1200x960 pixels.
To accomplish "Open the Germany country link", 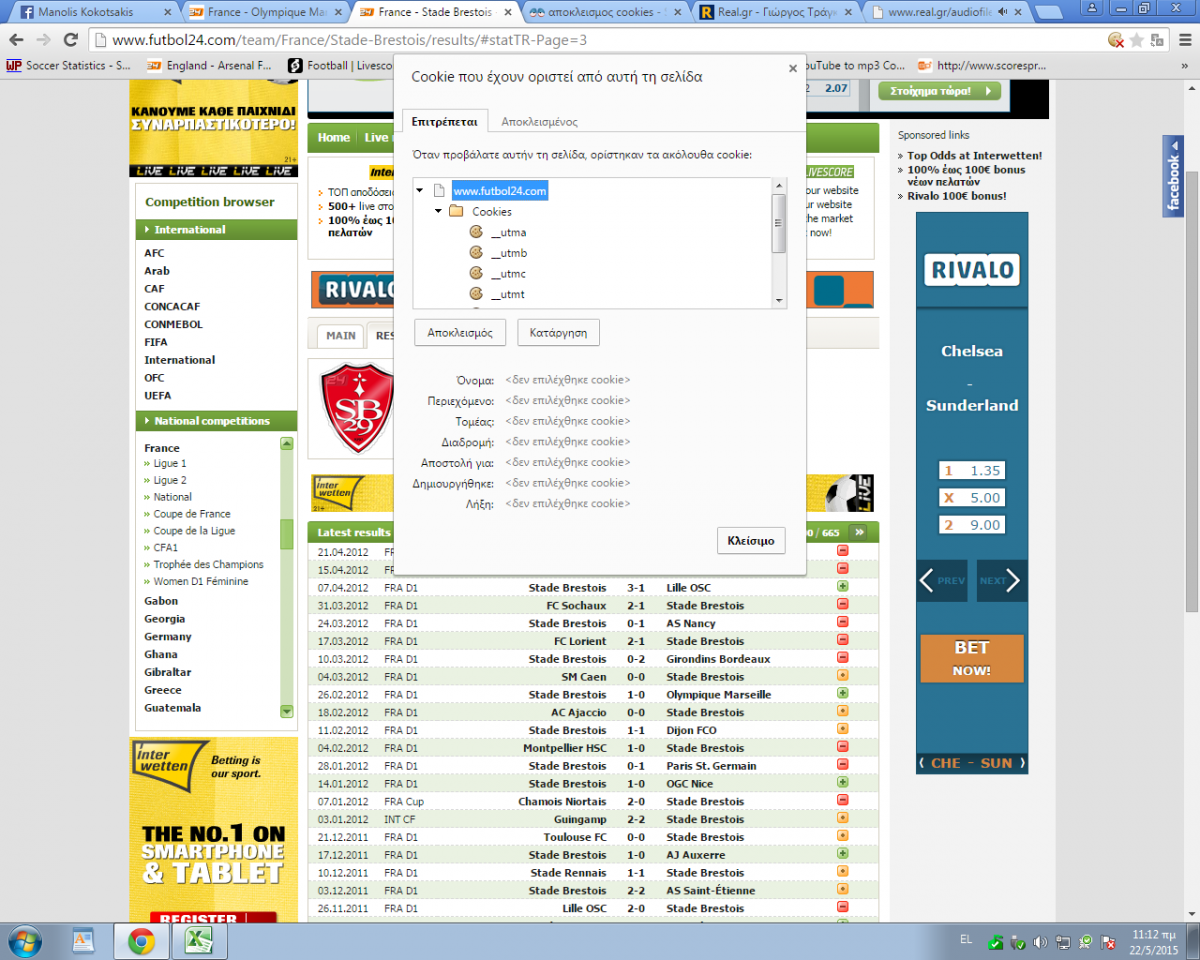I will click(x=168, y=636).
